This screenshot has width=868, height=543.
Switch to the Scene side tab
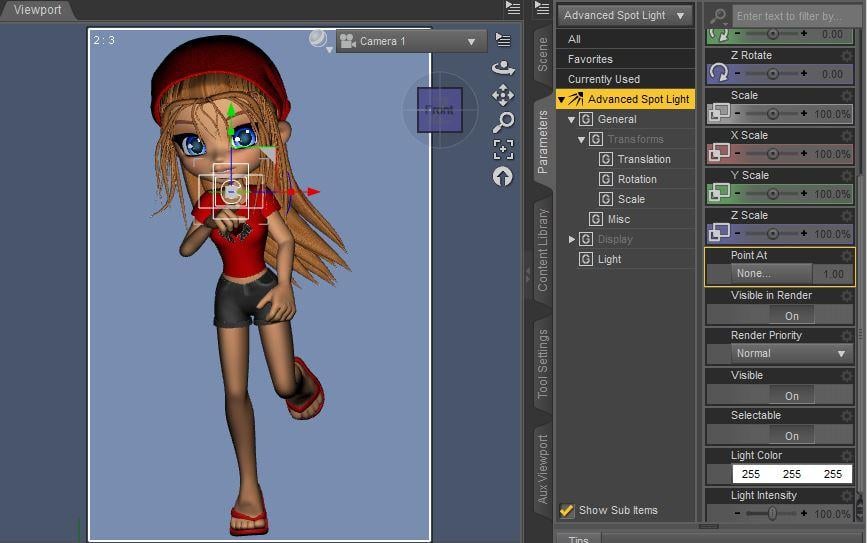(x=542, y=54)
